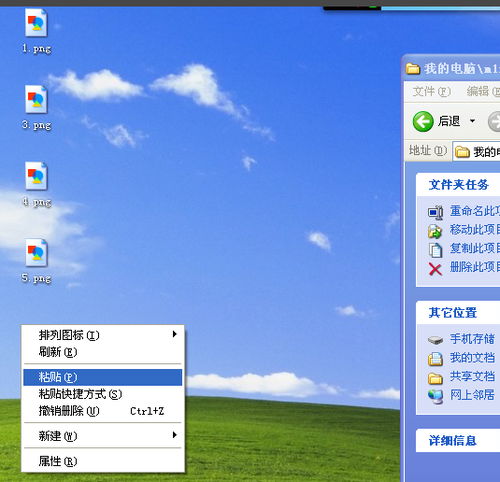Click the copy icon beside 复制此项目
Viewport: 500px width, 482px height.
[x=435, y=250]
